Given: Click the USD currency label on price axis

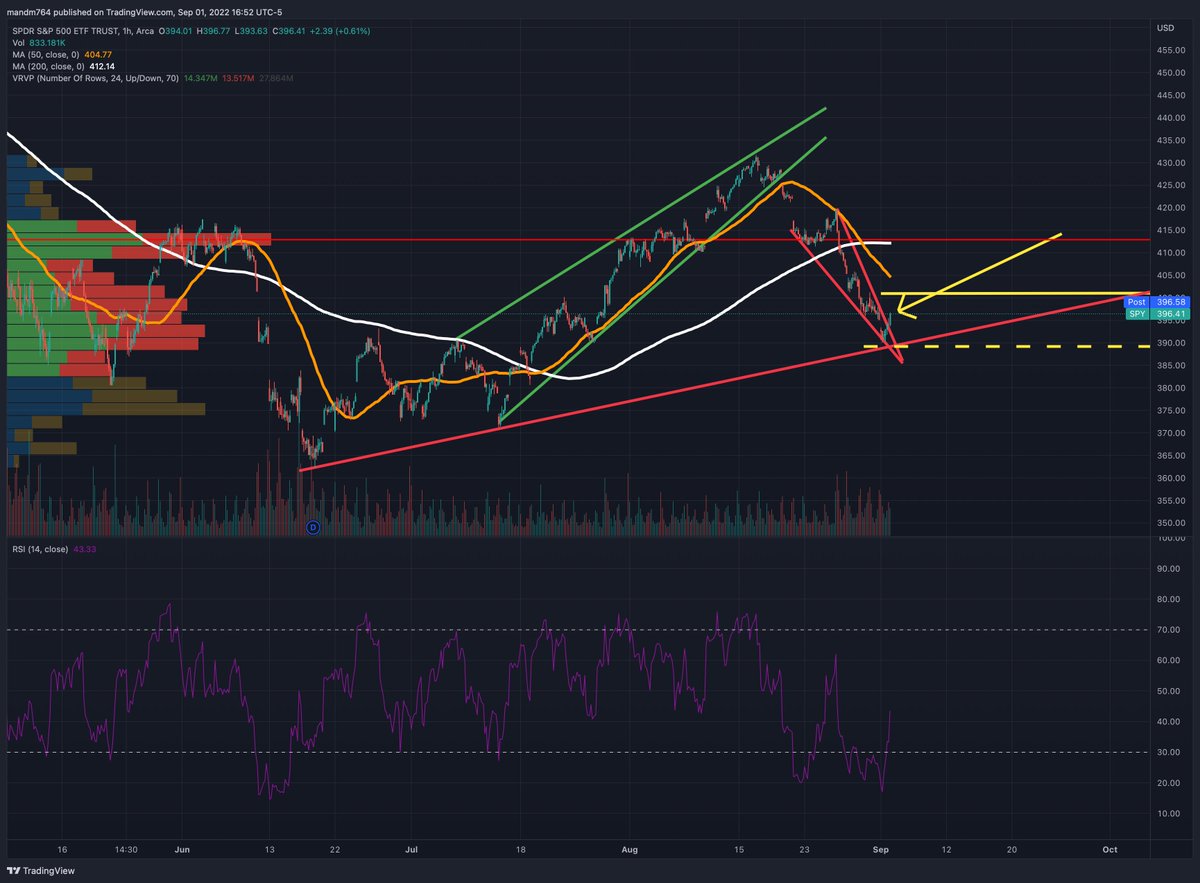Looking at the screenshot, I should (1166, 27).
